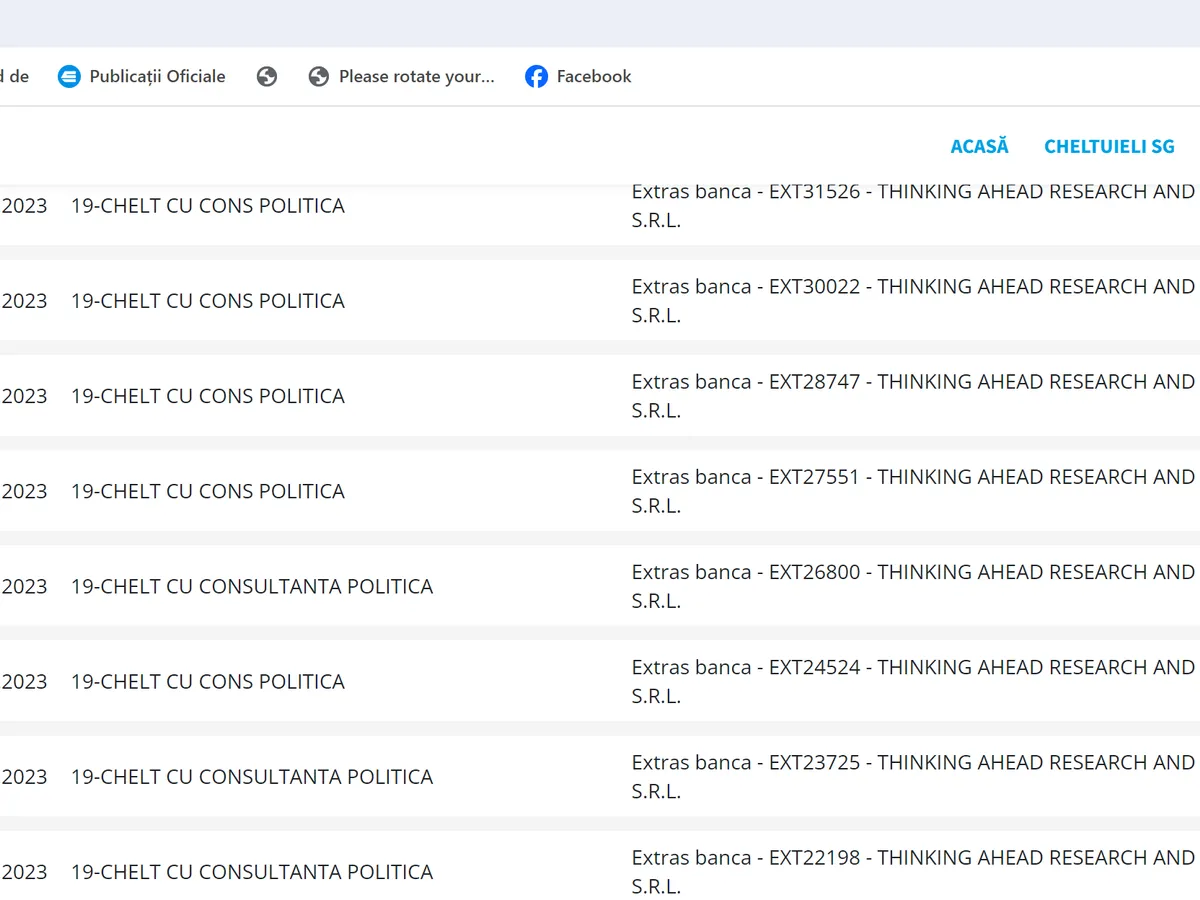Screen dimensions: 1200x900
Task: Click the unlabeled globe bookmark icon
Action: 266,76
